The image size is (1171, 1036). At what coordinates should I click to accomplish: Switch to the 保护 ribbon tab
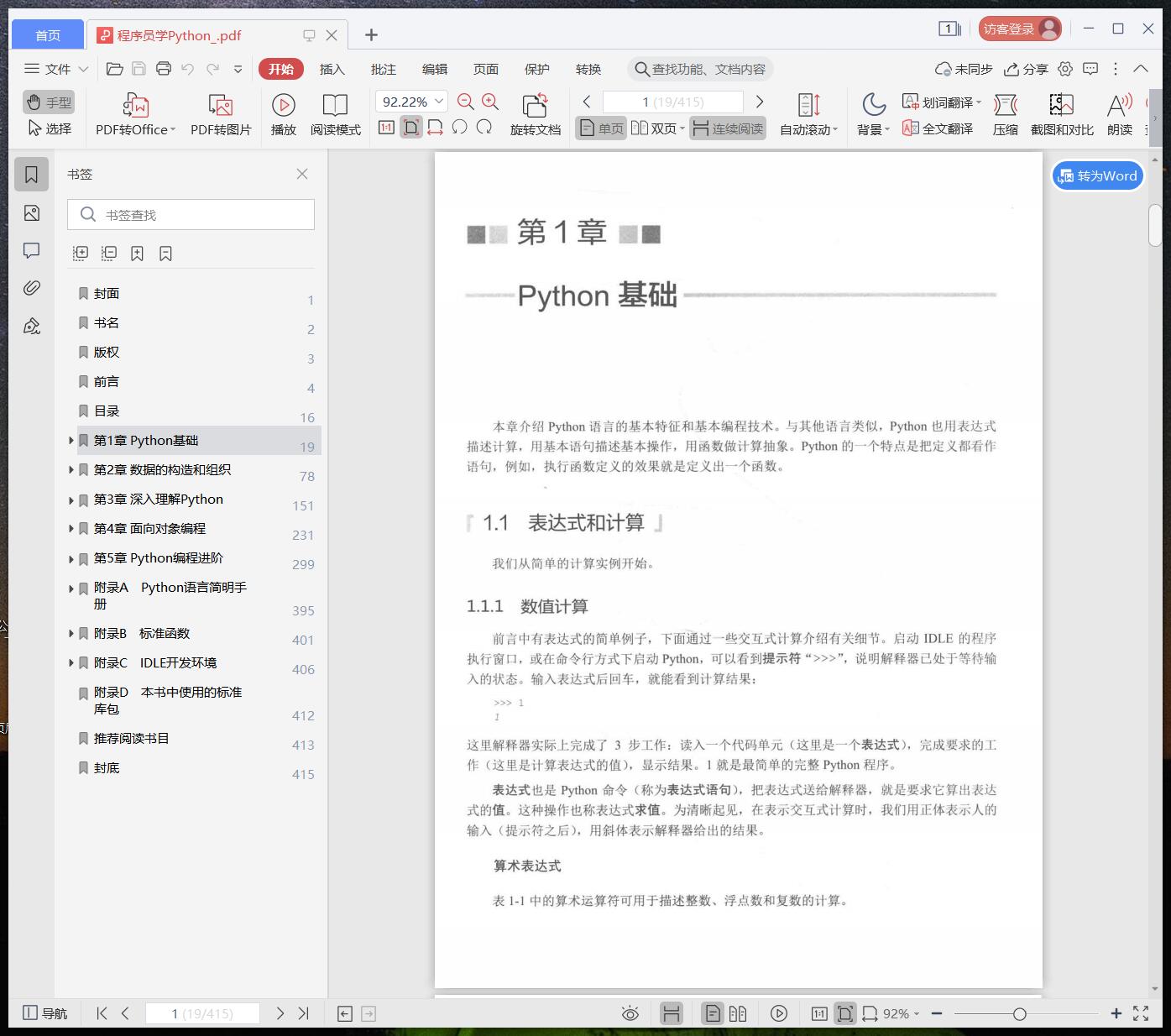pos(537,69)
